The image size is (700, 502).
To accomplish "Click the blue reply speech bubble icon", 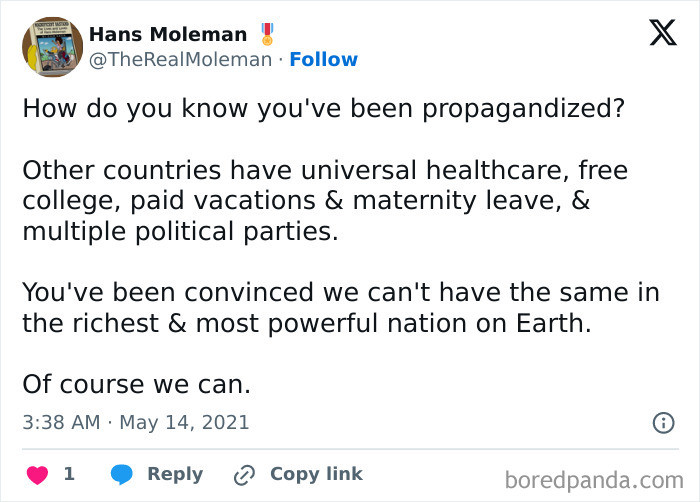I will 121,474.
